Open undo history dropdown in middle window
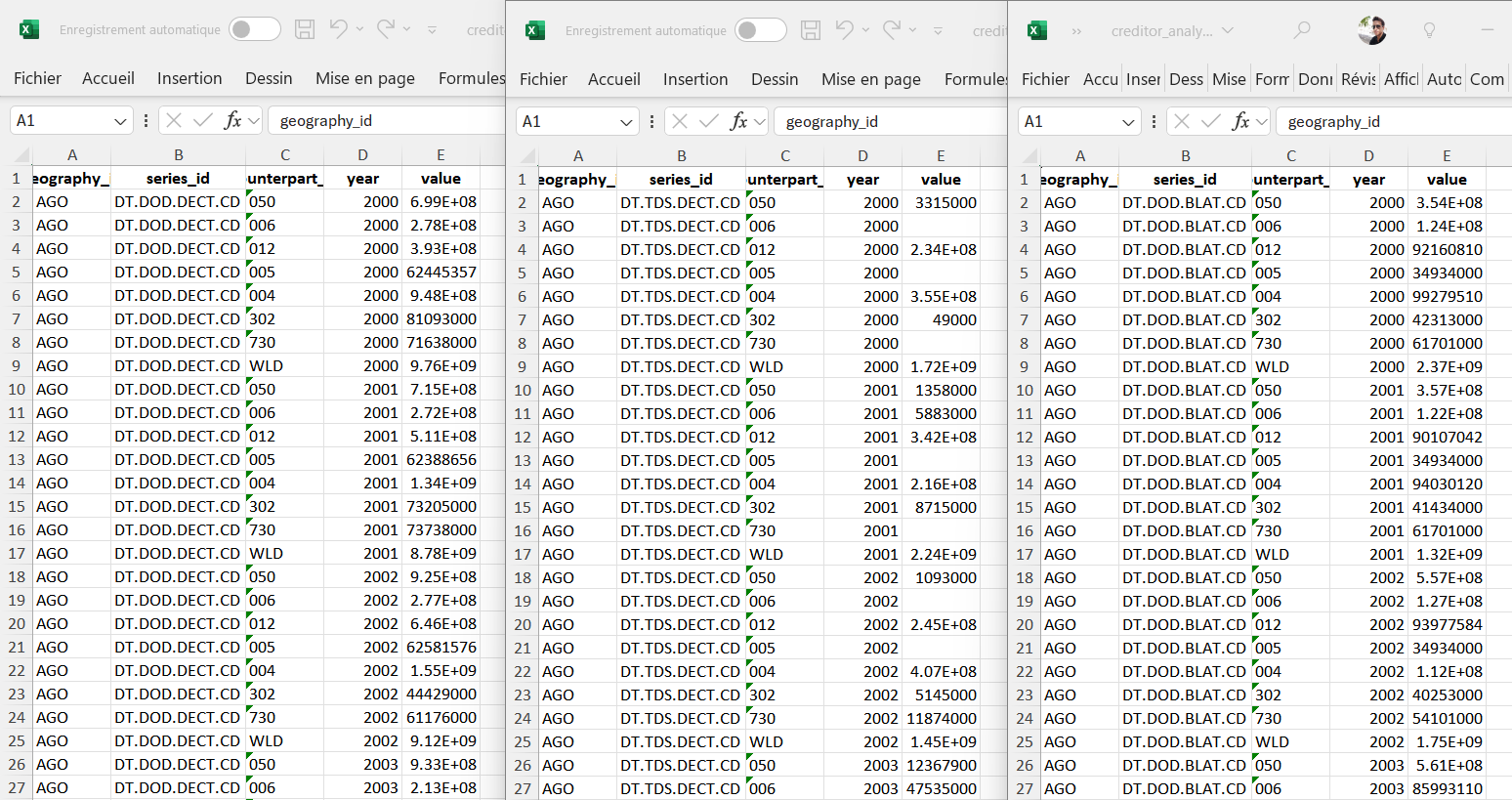This screenshot has width=1512, height=800. [865, 30]
